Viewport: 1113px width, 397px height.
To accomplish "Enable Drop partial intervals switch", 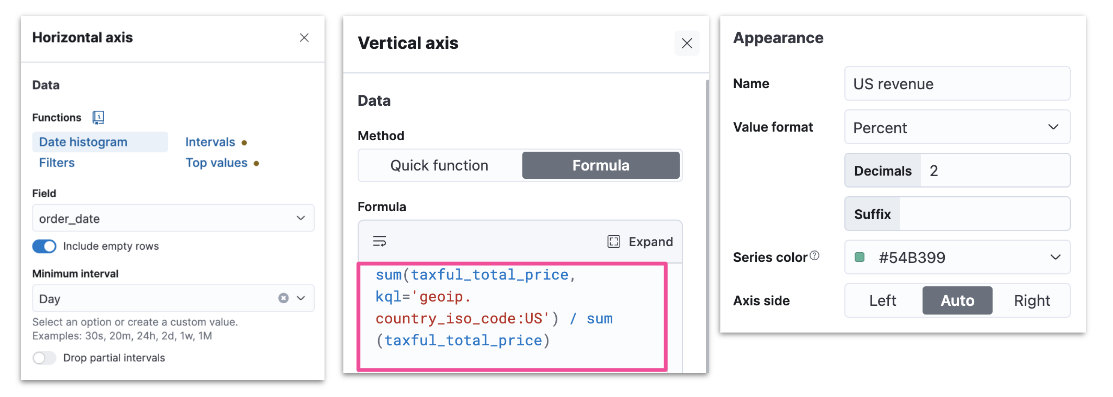I will point(44,358).
